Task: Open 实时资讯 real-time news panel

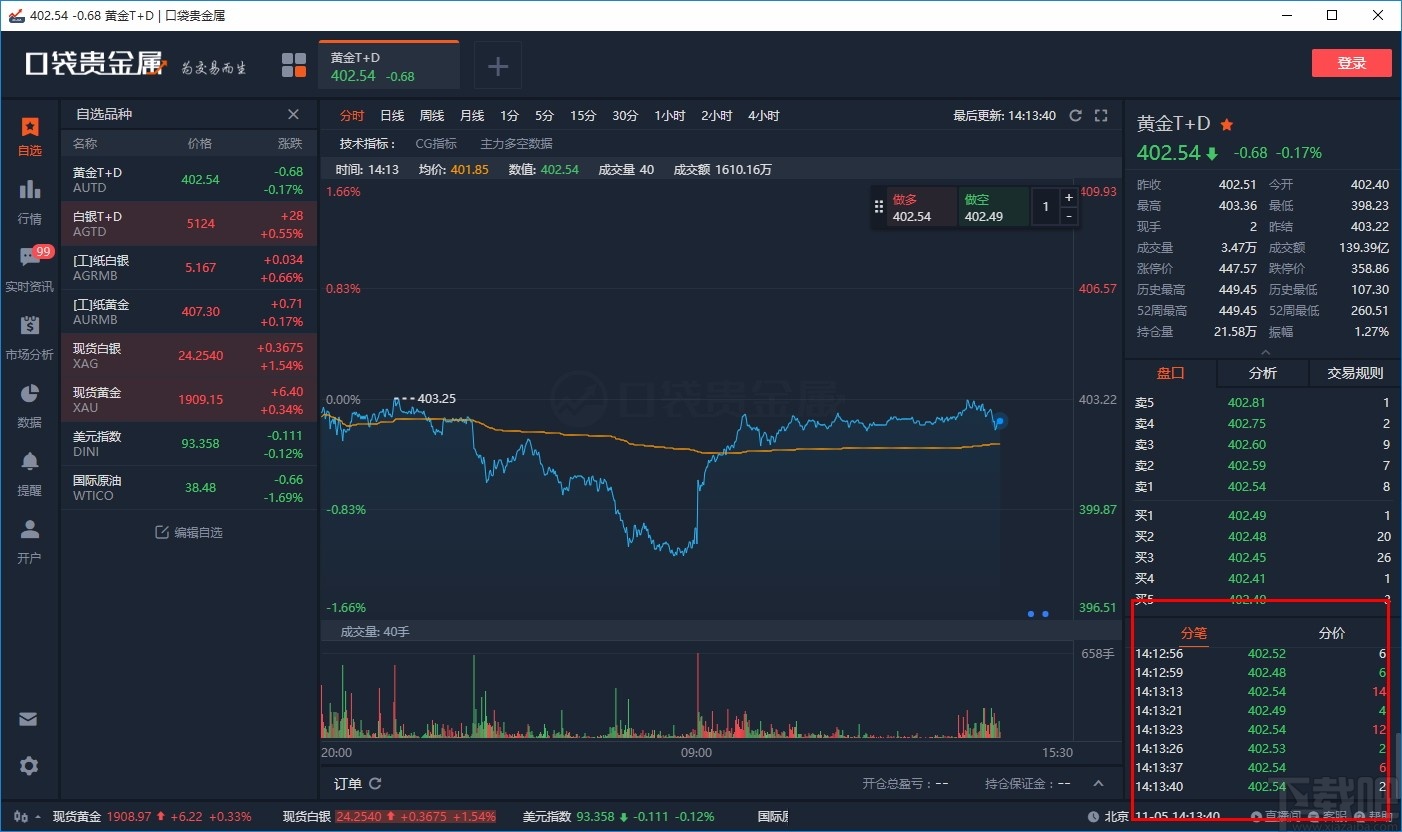Action: tap(29, 267)
